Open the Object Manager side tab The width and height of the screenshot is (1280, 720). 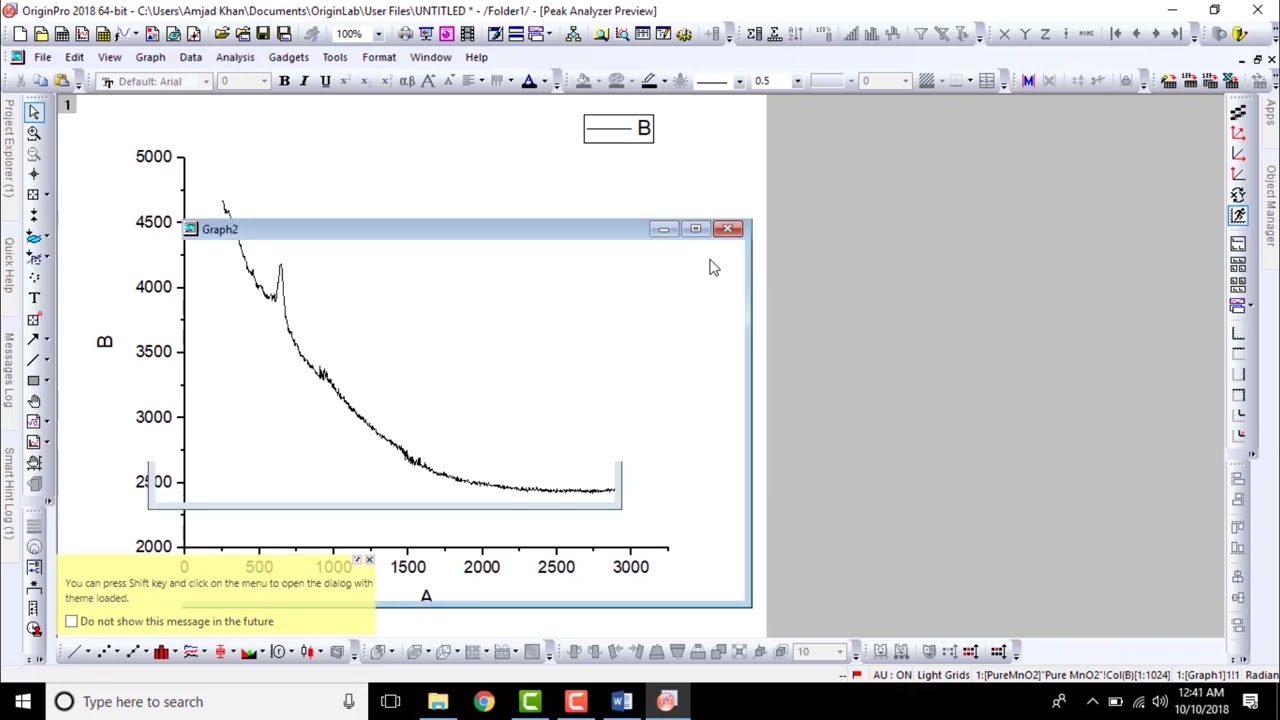1271,205
